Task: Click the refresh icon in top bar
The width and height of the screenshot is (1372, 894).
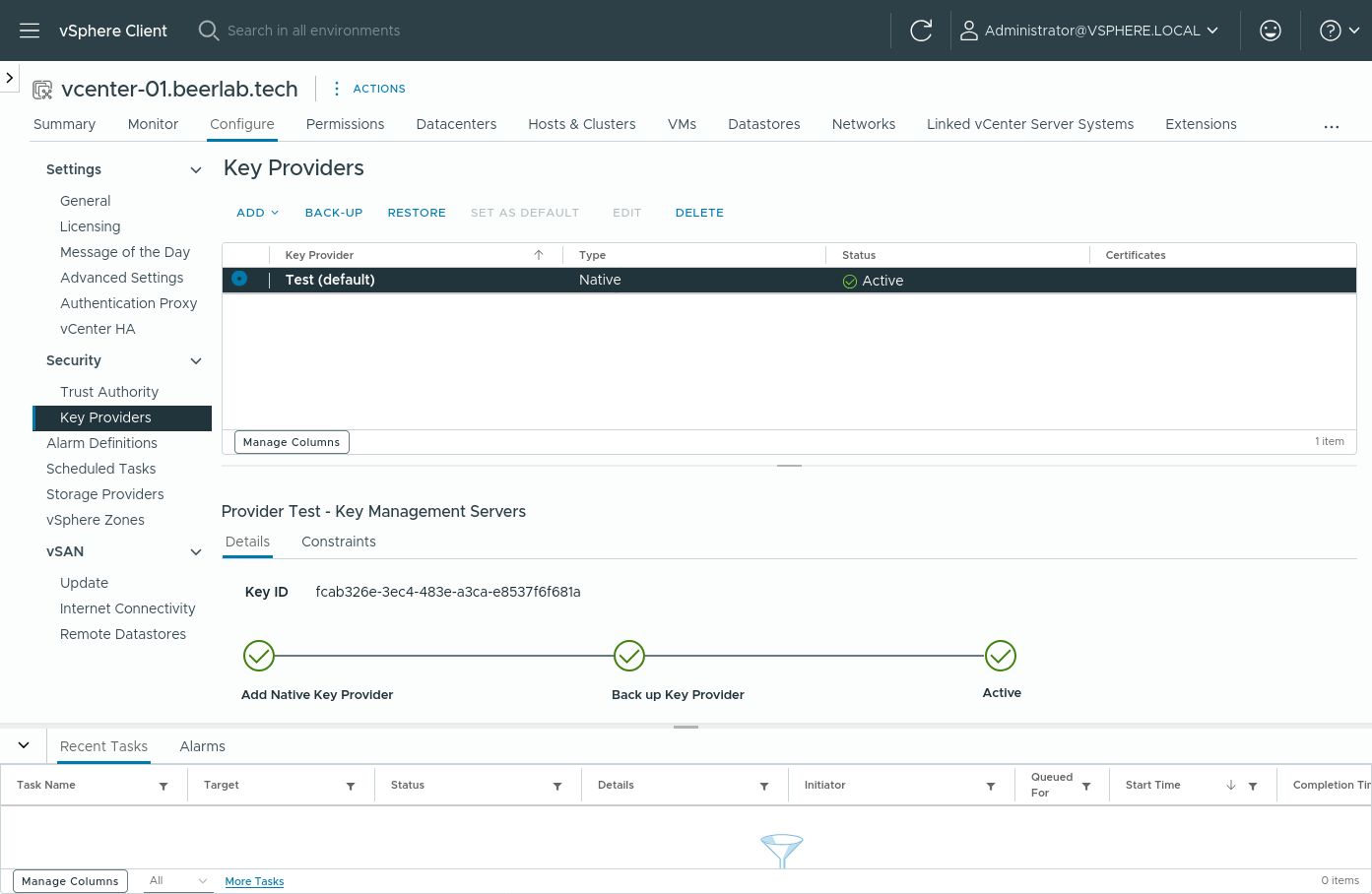Action: (x=921, y=31)
